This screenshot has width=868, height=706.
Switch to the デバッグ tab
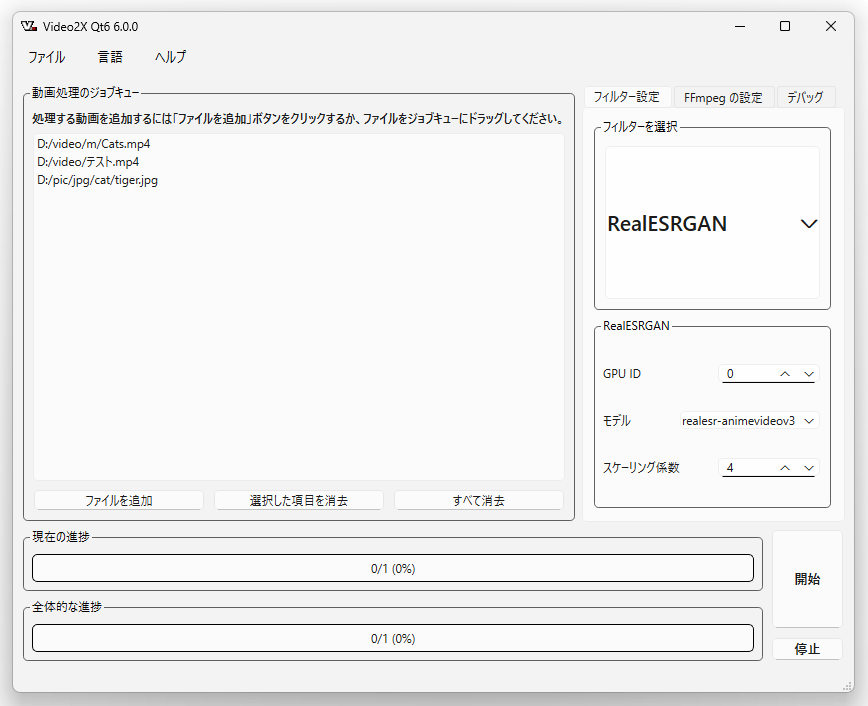point(805,97)
